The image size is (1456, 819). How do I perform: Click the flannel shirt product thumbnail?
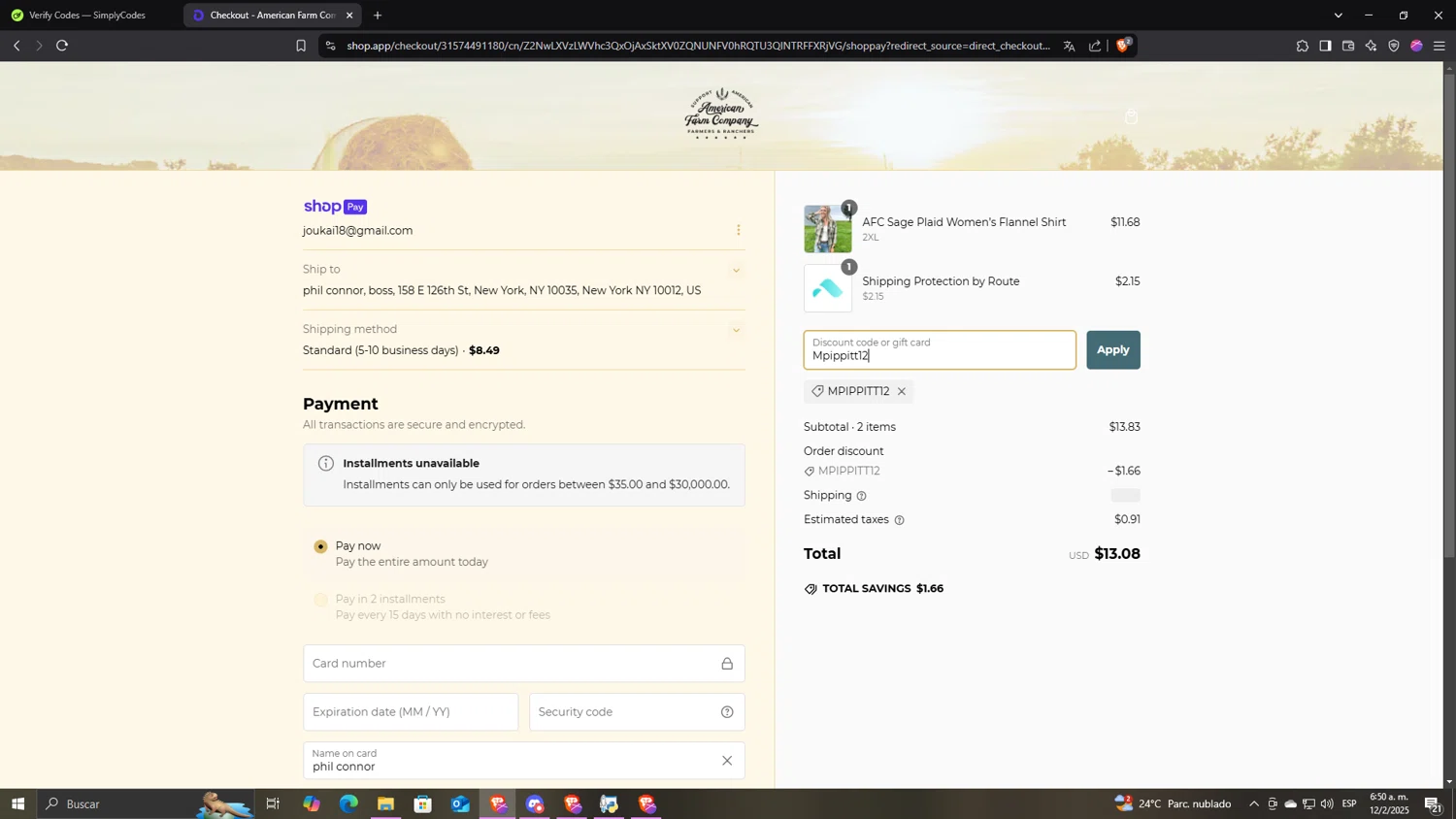click(828, 229)
